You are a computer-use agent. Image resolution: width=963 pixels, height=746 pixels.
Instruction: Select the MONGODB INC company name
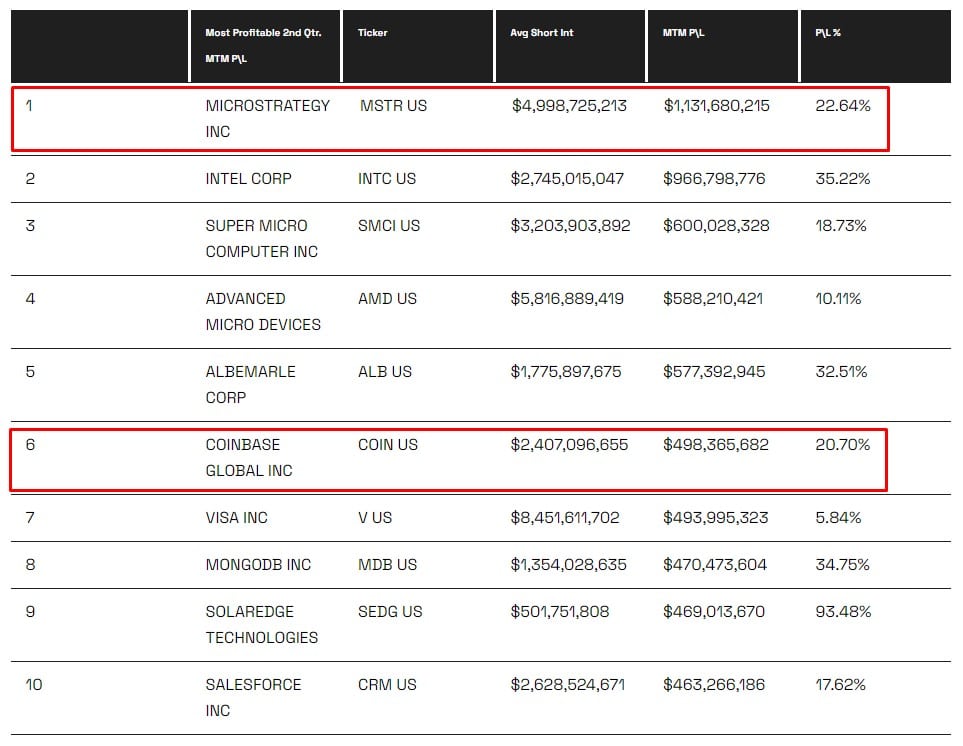click(258, 565)
